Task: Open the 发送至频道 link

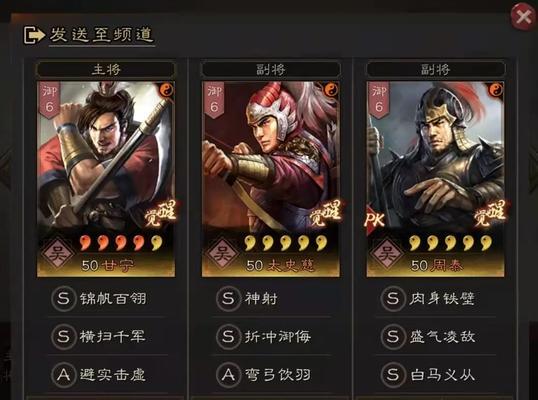Action: [x=102, y=35]
